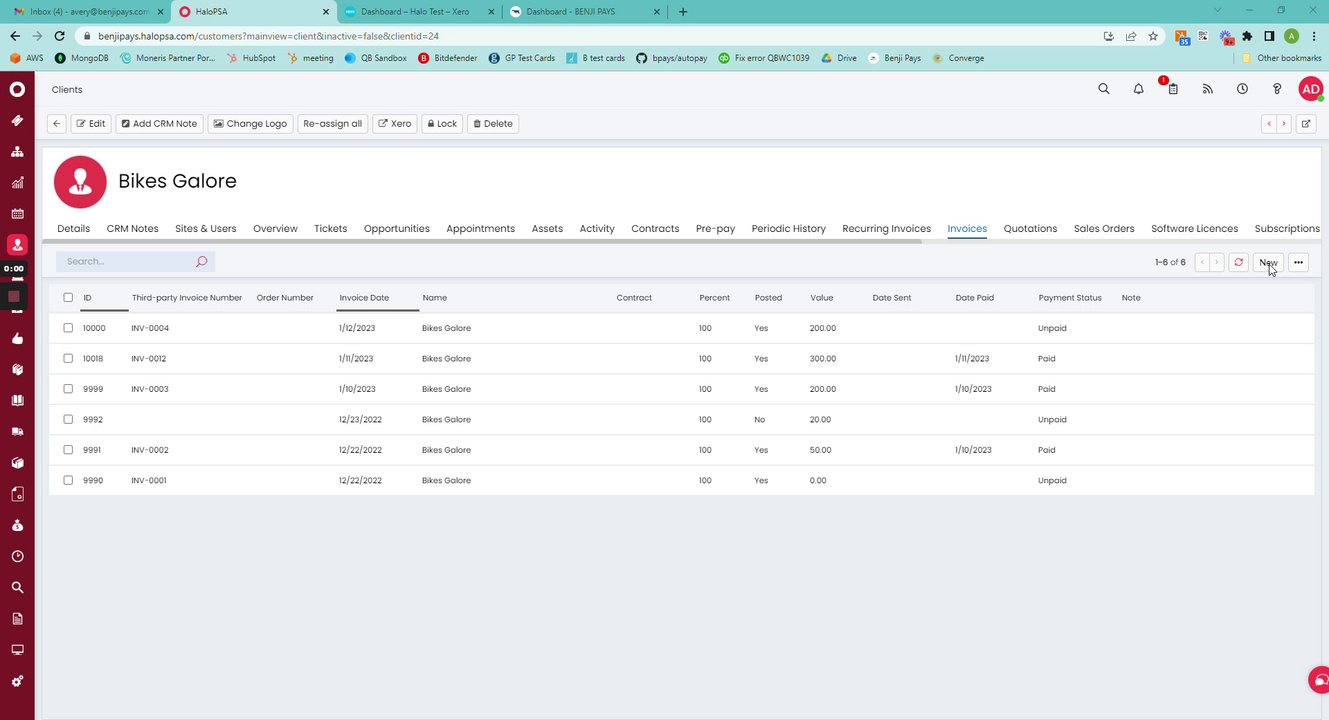Click the Xero button
1329x720 pixels.
click(395, 124)
